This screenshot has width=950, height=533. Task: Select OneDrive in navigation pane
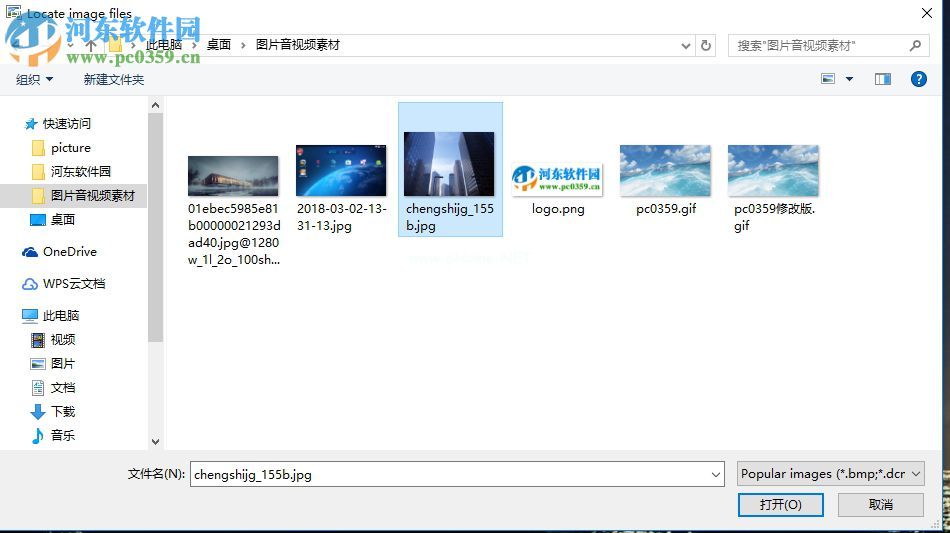coord(70,251)
